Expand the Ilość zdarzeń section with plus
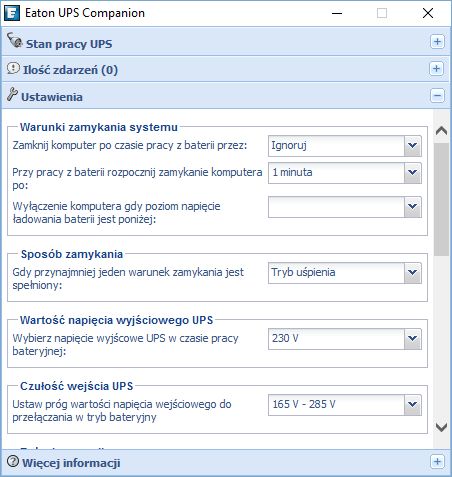The height and width of the screenshot is (477, 452). (x=436, y=68)
